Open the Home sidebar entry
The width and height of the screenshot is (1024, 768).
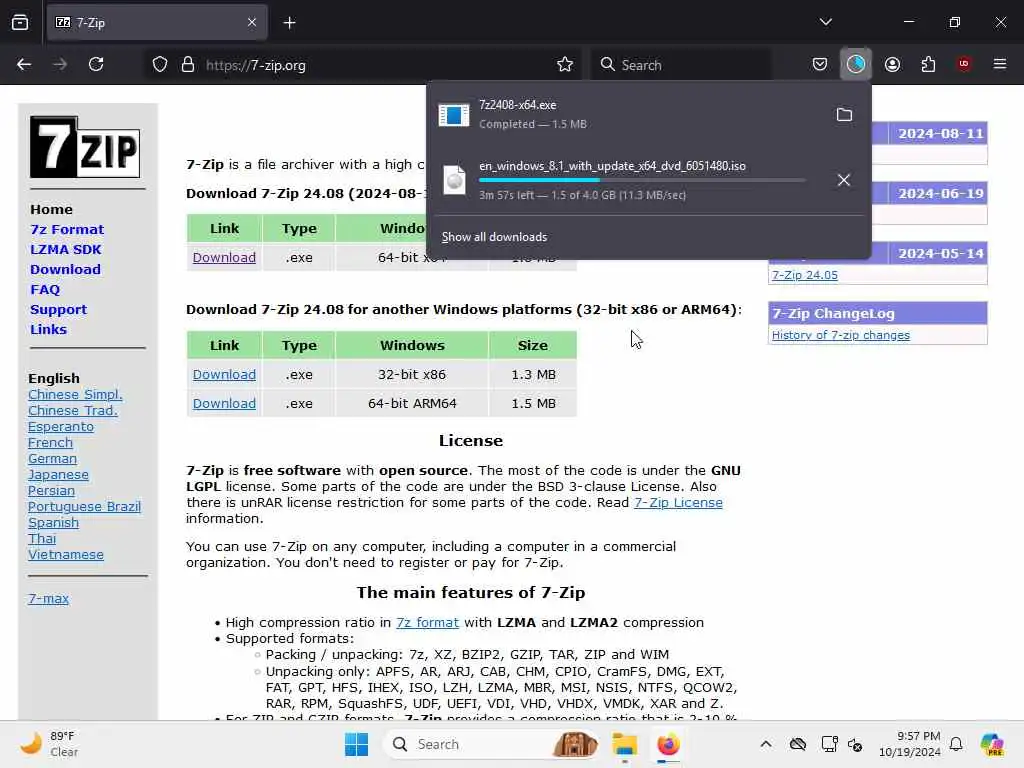tap(52, 210)
